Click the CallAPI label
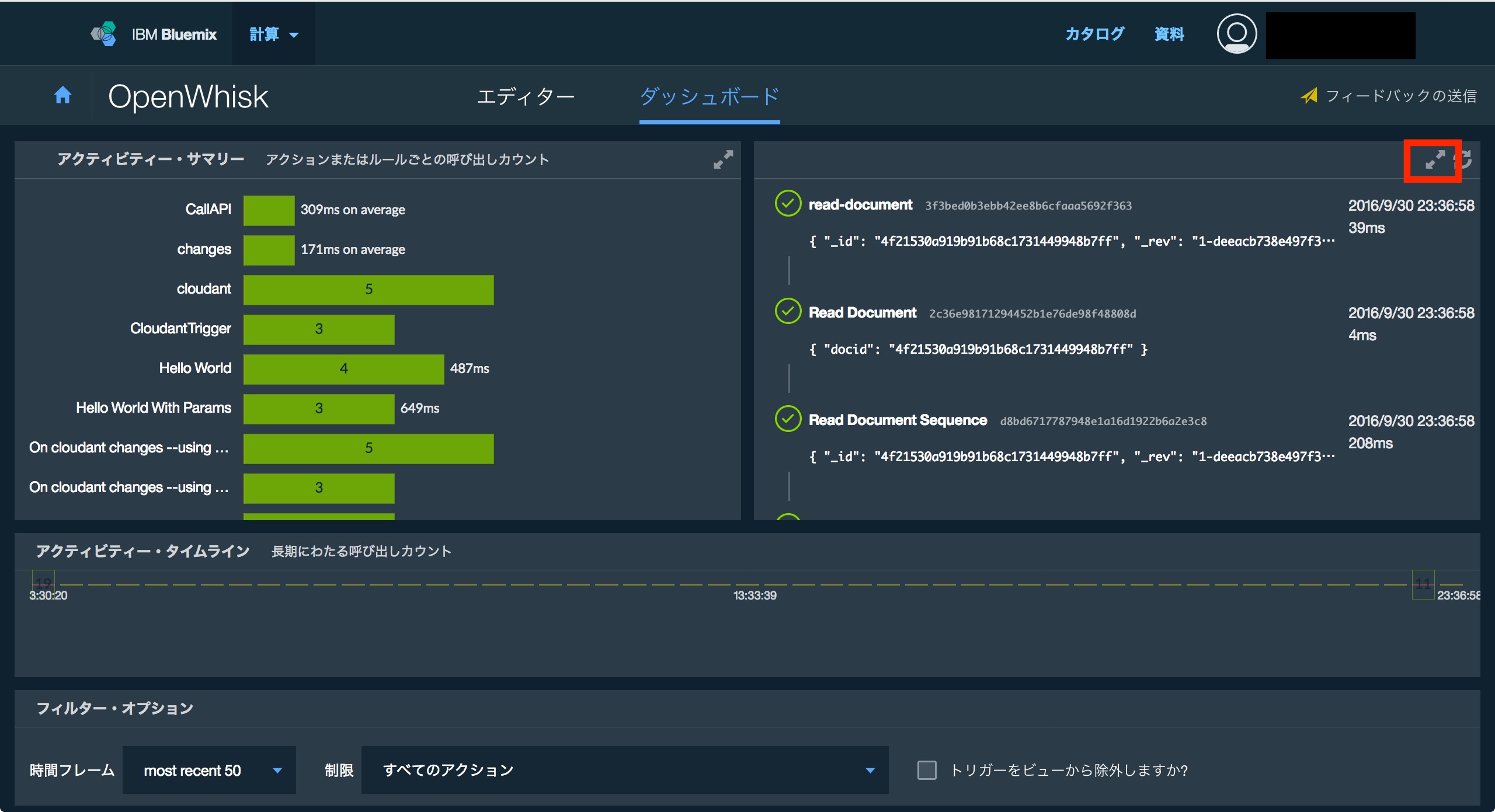Image resolution: width=1495 pixels, height=812 pixels. [208, 209]
